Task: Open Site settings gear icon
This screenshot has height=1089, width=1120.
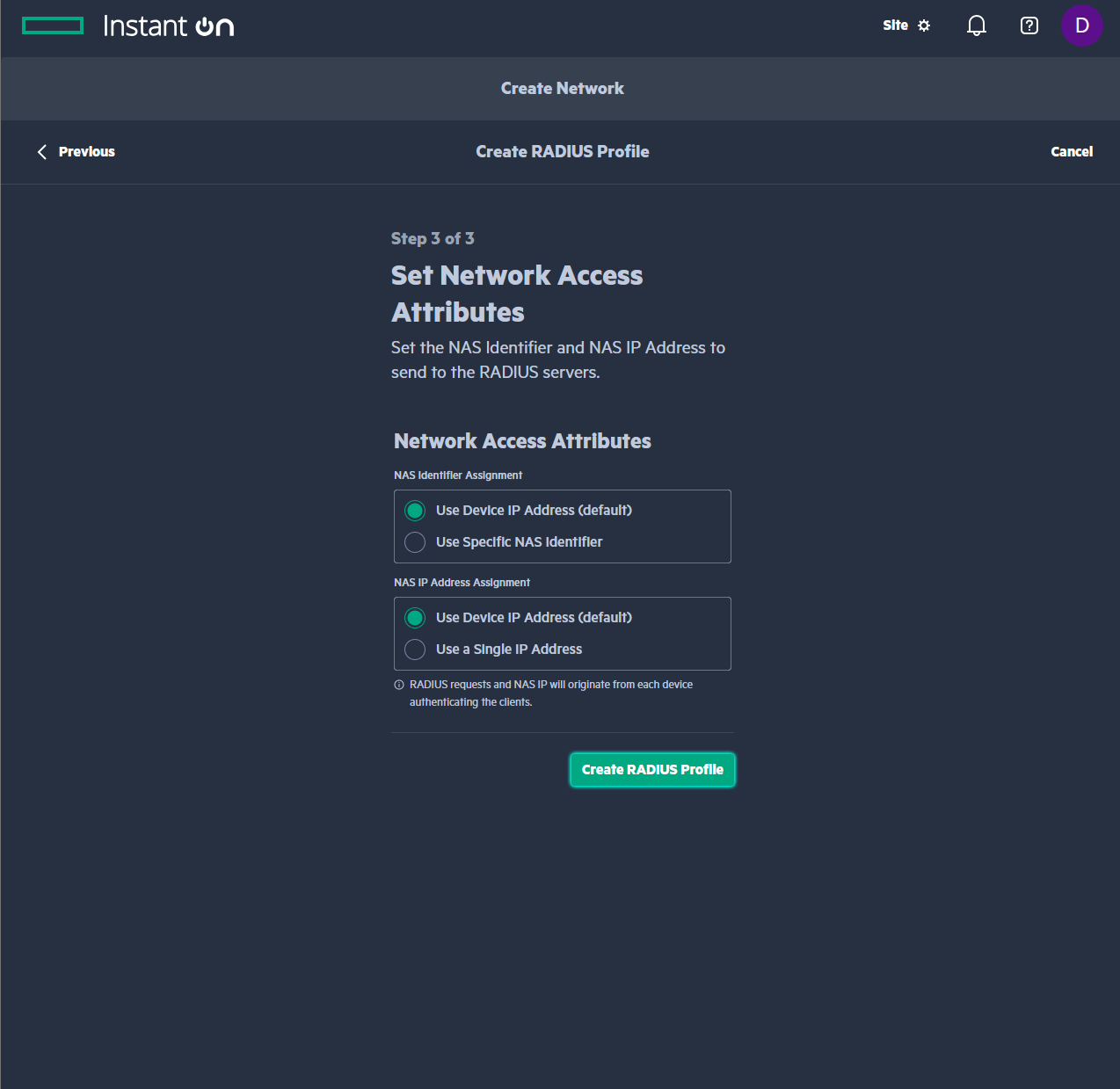Action: pos(924,25)
